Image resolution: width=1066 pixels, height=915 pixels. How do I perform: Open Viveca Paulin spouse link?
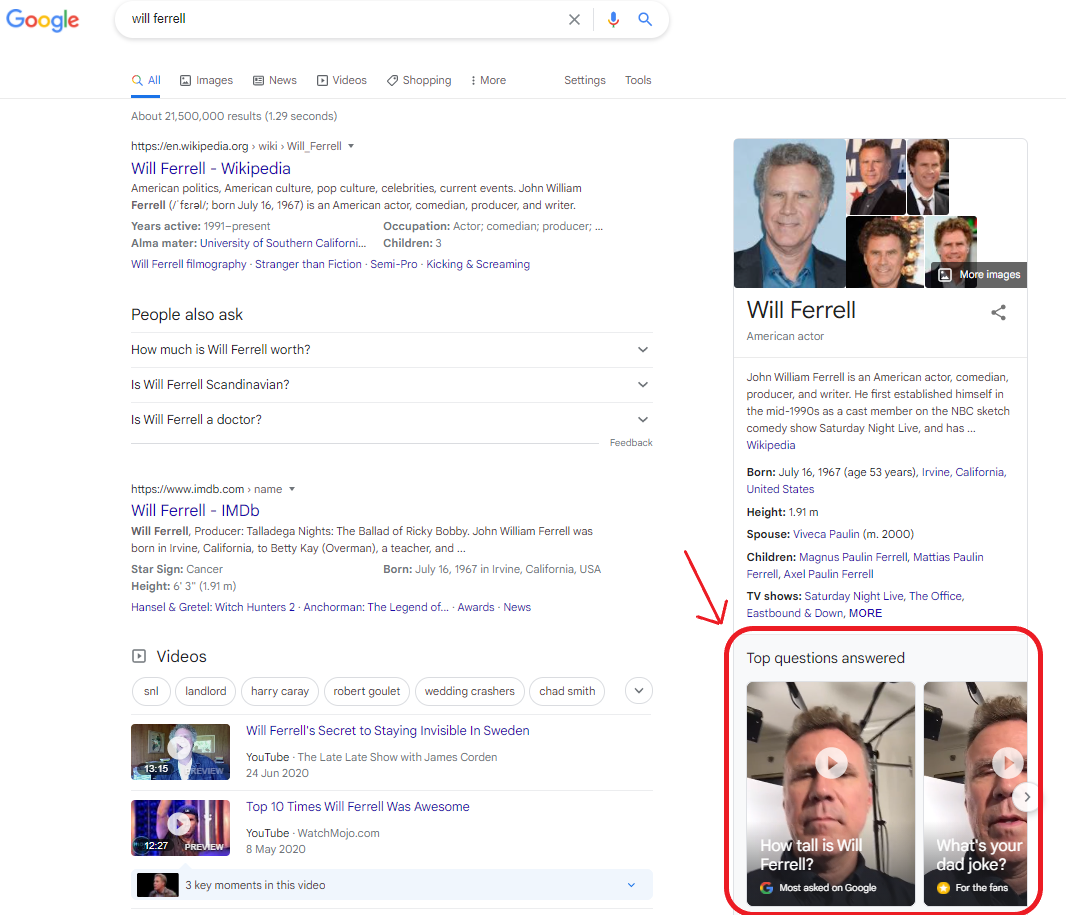coord(826,534)
